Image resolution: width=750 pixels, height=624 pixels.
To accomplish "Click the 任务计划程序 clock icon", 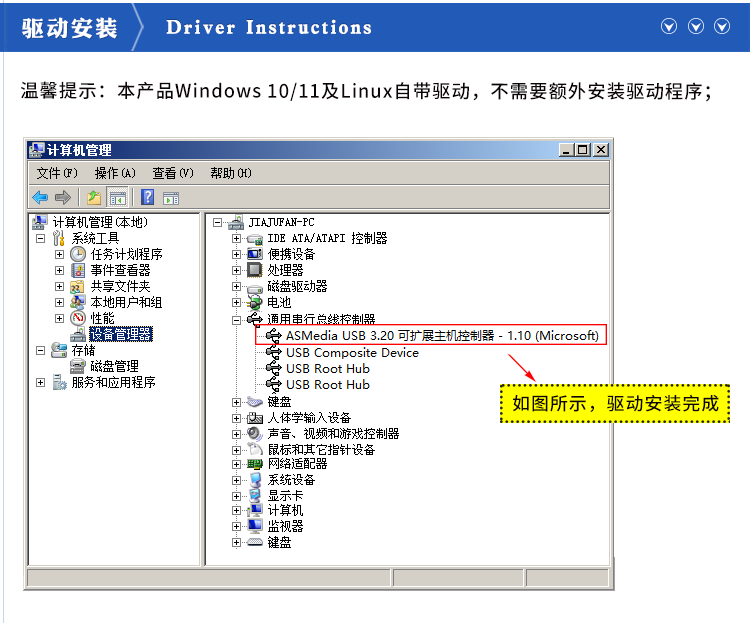I will coord(78,254).
